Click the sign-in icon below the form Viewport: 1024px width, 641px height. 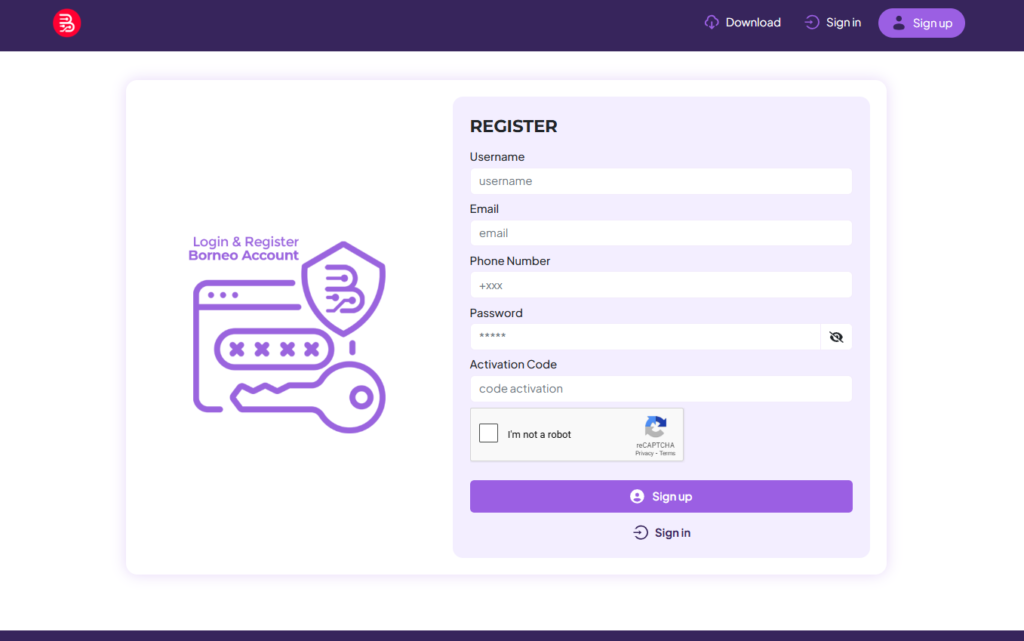(x=641, y=533)
